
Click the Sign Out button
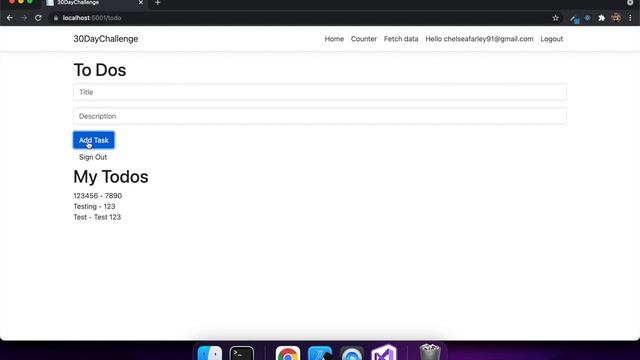point(93,157)
